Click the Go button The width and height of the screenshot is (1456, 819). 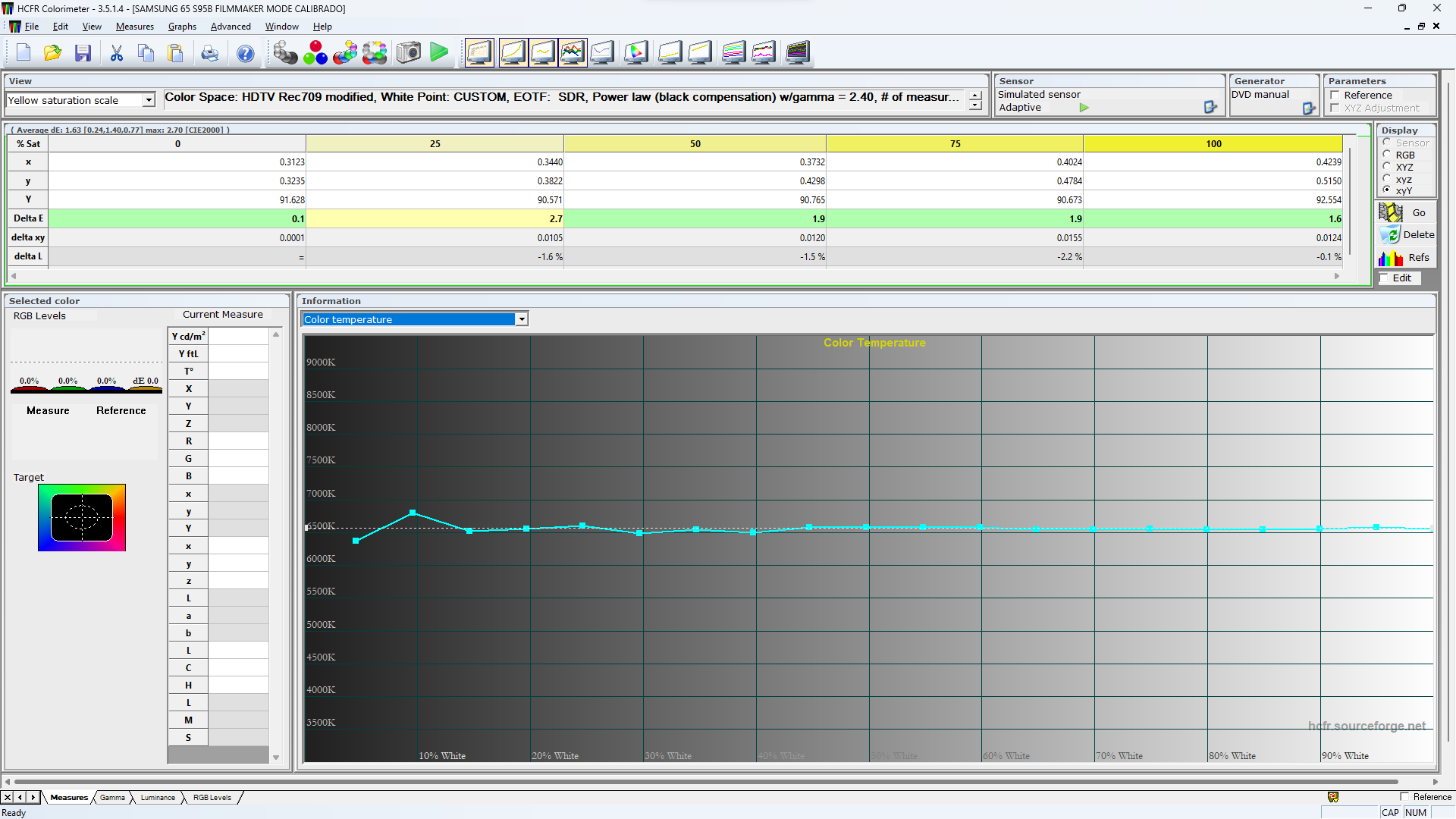tap(1407, 213)
